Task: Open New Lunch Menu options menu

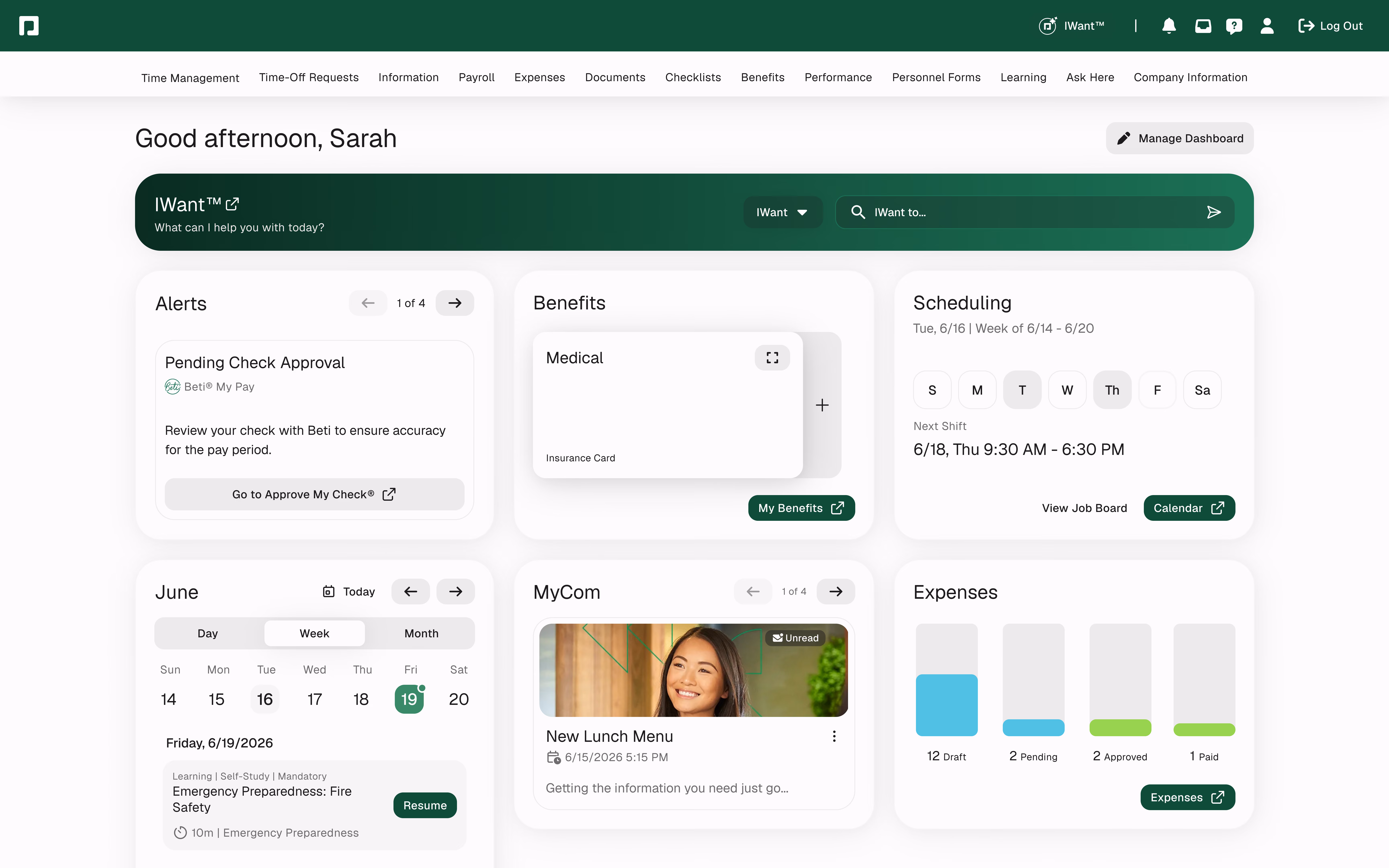Action: point(834,736)
